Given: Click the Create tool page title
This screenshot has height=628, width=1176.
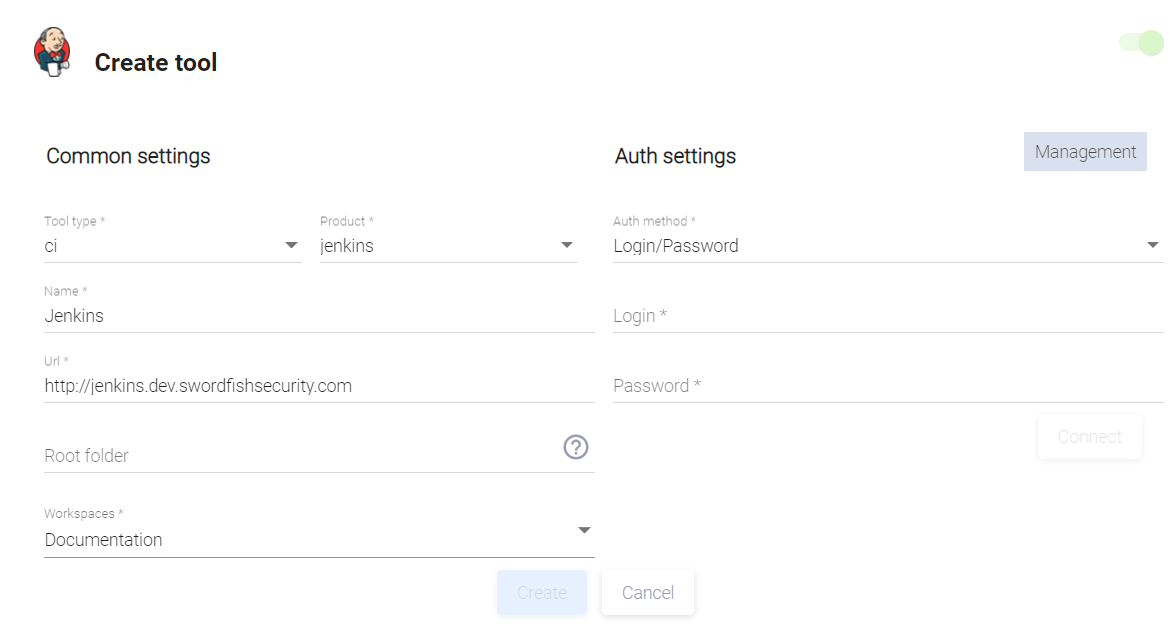Looking at the screenshot, I should 156,63.
